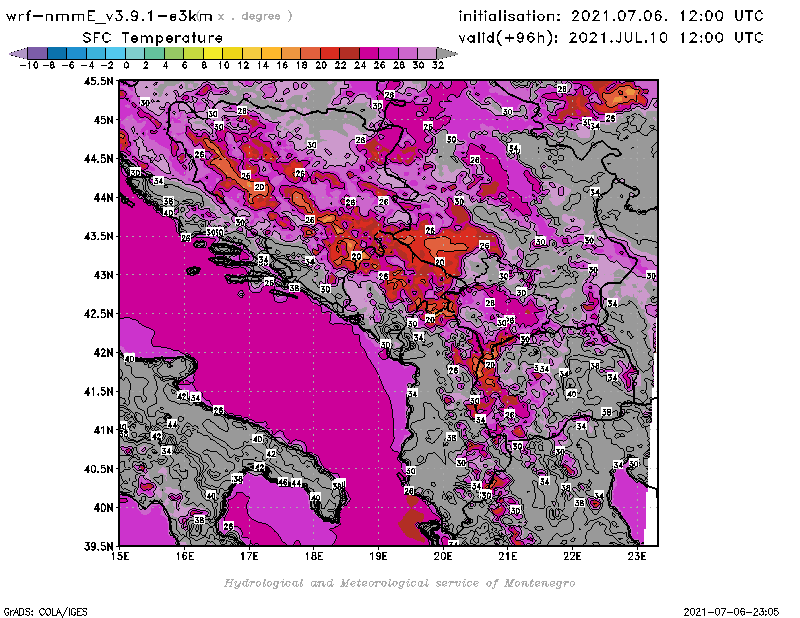
Task: Click the 'valid(+96h): 2021.JUL.10 12:00 UTC' text
Action: tap(611, 37)
